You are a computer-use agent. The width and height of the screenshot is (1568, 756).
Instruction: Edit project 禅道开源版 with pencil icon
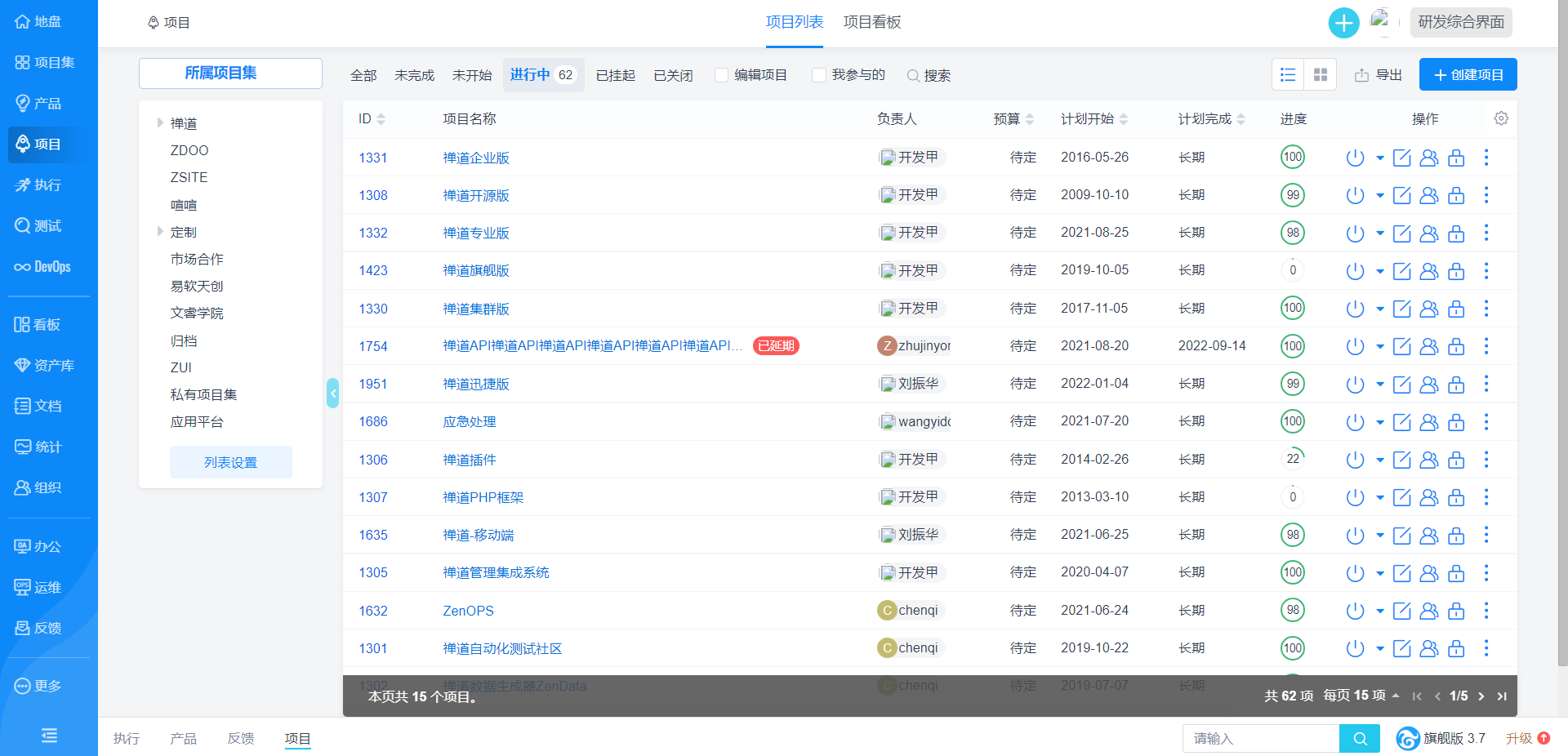point(1401,196)
